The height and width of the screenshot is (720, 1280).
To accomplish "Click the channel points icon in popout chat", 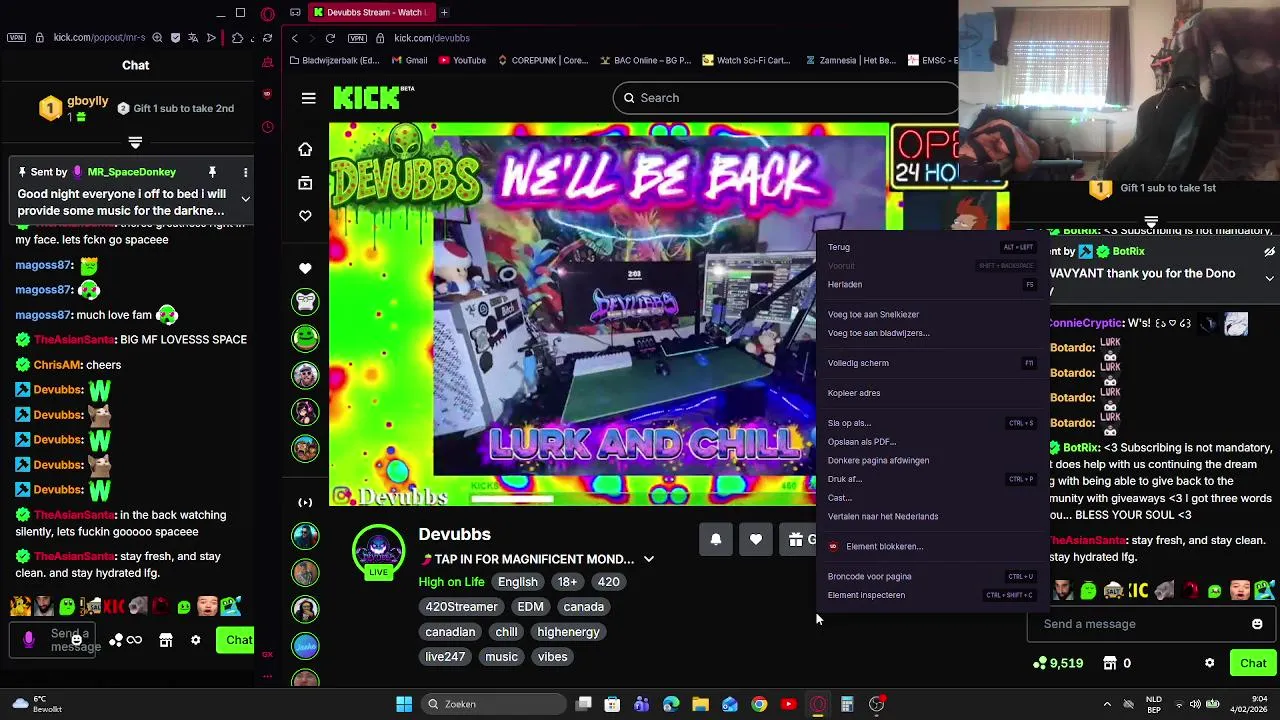I will point(116,640).
